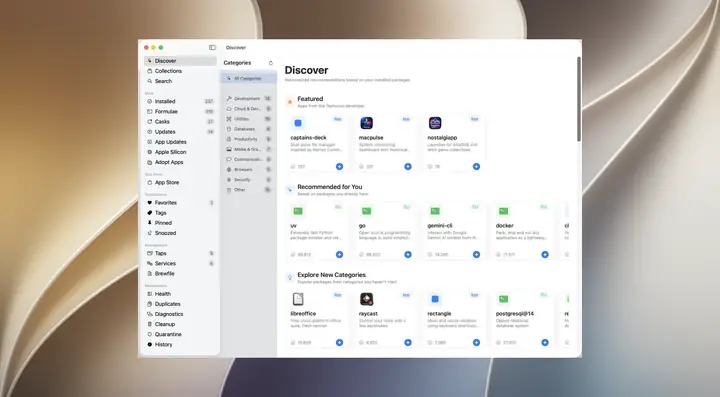Screen dimensions: 720x397
Task: Open the gemini-cli package card
Action: 454,231
